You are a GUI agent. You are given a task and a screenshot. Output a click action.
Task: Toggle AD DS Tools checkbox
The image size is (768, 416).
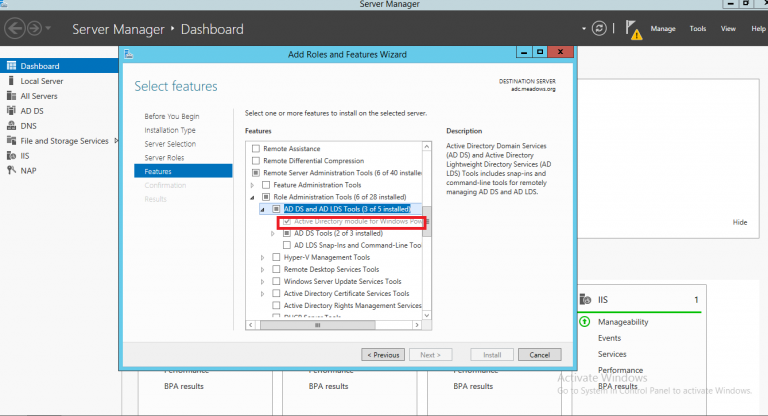287,233
